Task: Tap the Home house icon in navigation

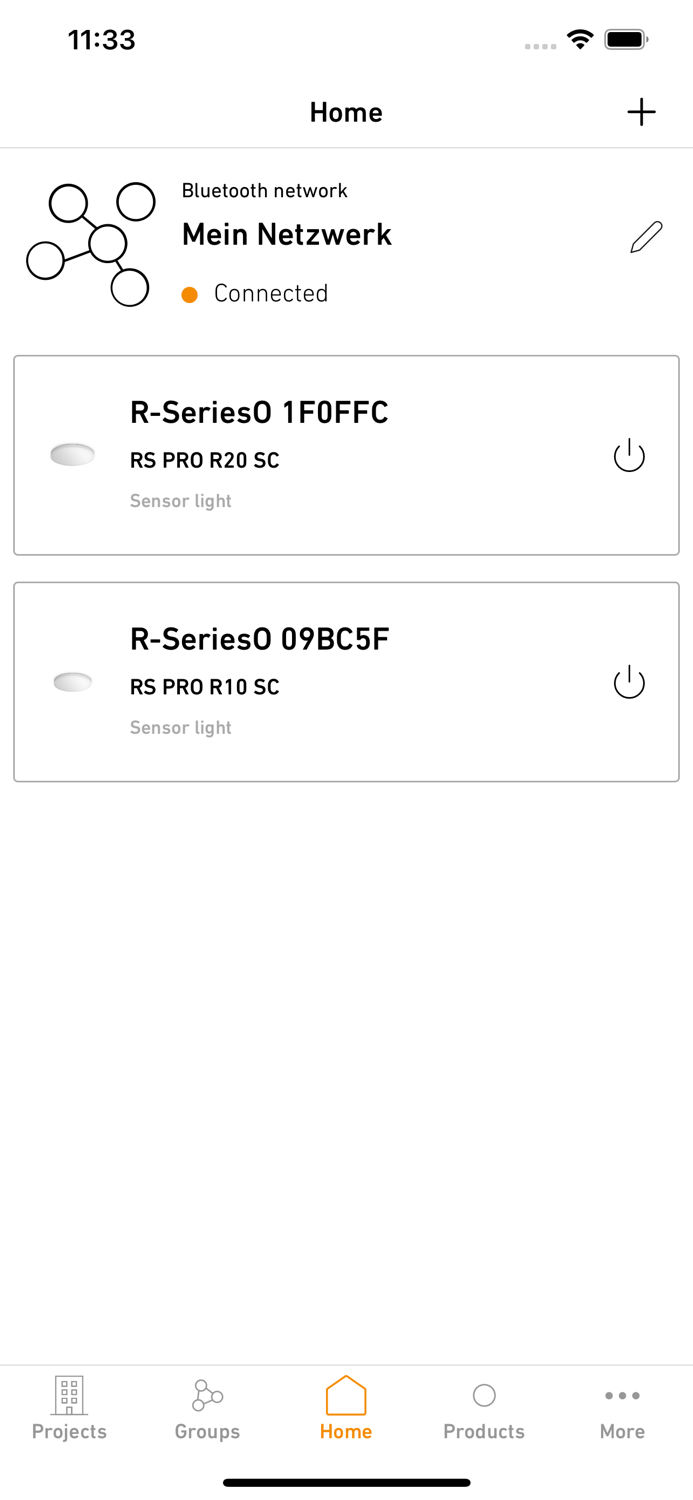Action: 346,1396
